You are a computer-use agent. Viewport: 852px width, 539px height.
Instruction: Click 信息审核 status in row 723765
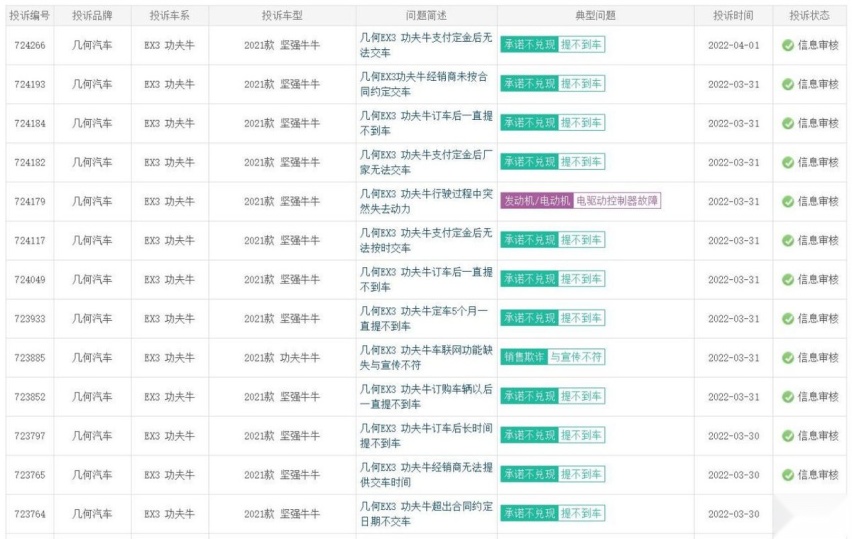coord(818,475)
